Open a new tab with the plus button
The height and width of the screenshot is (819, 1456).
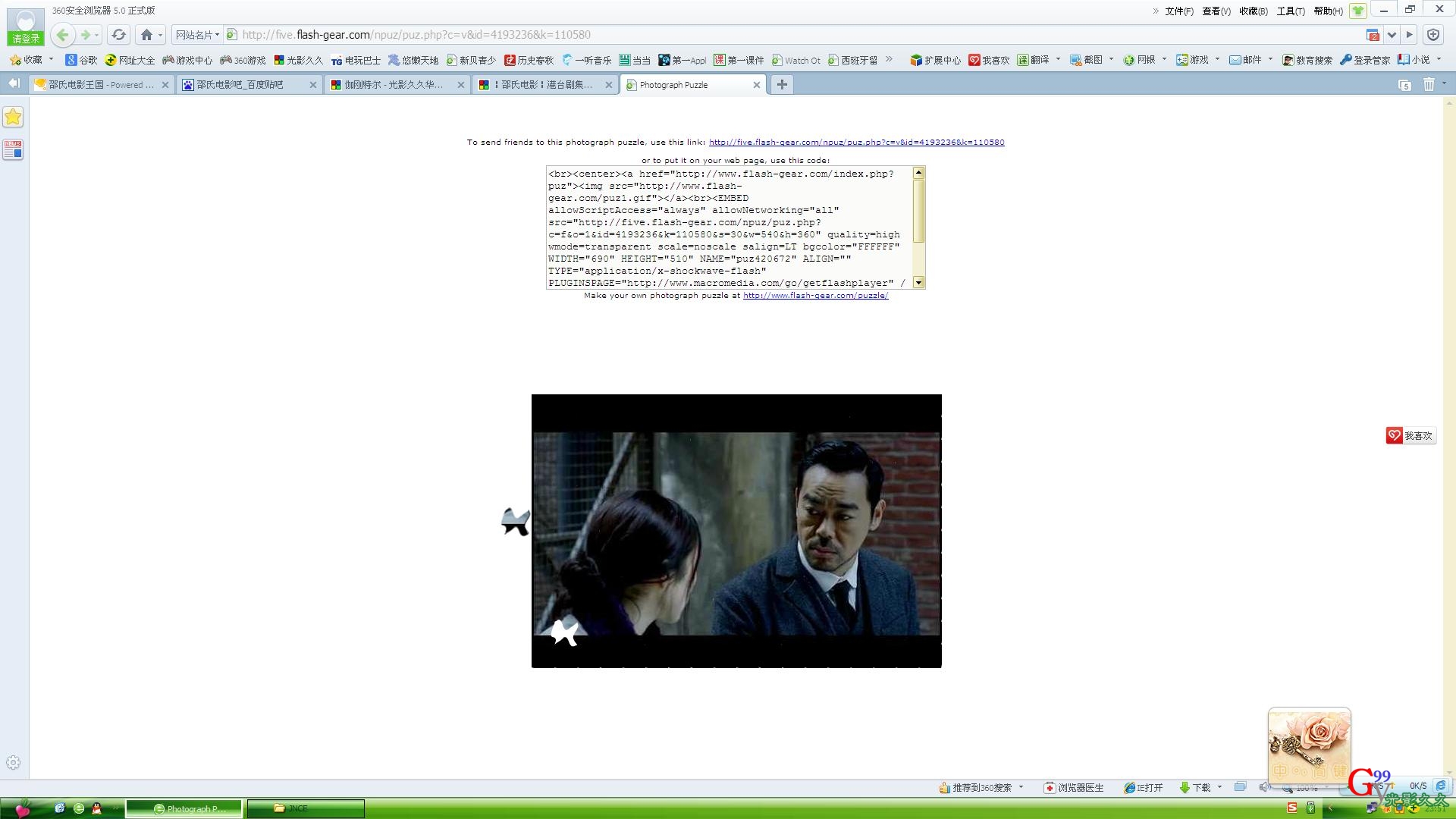[782, 85]
